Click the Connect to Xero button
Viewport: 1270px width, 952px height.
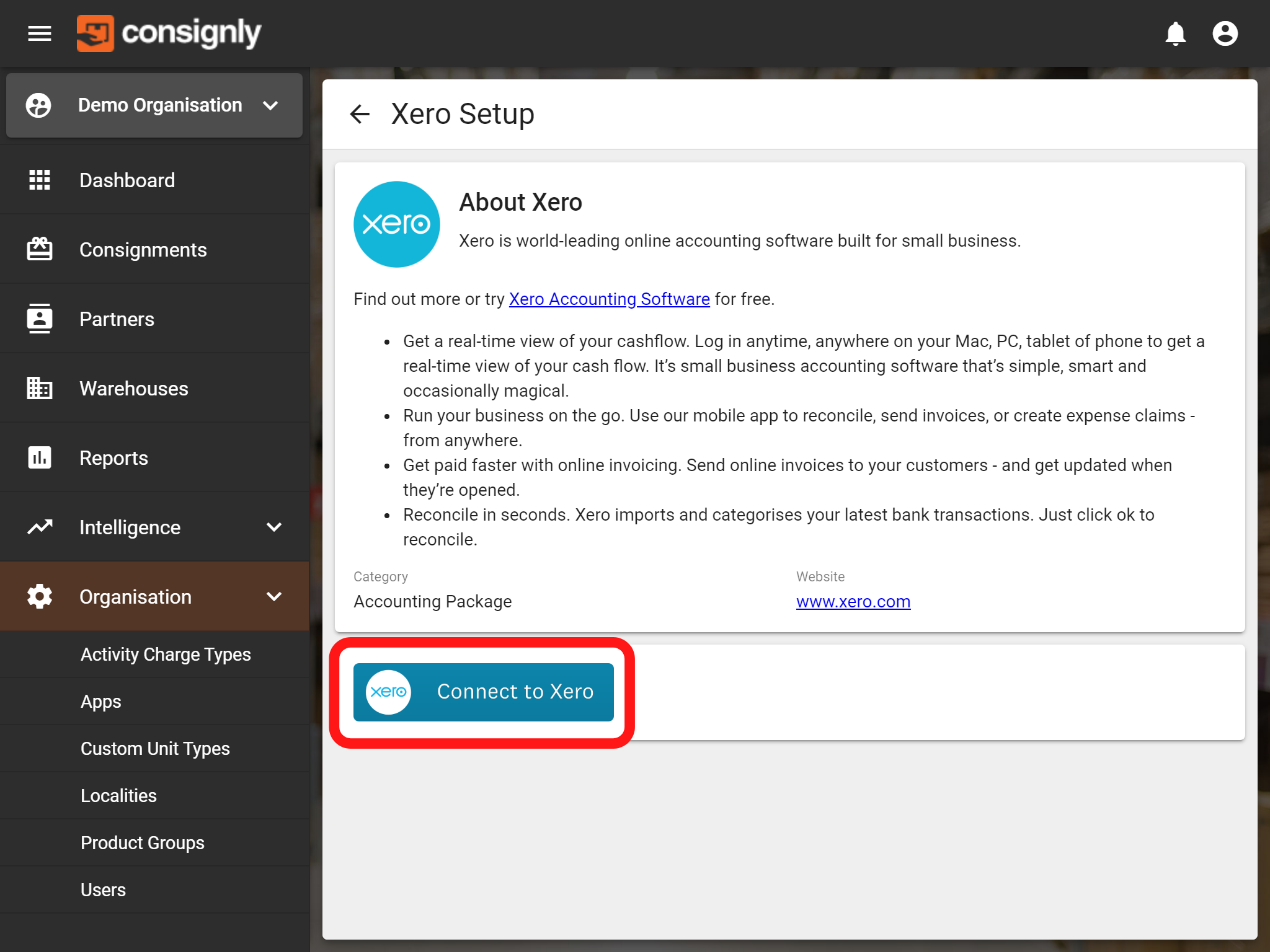tap(483, 692)
